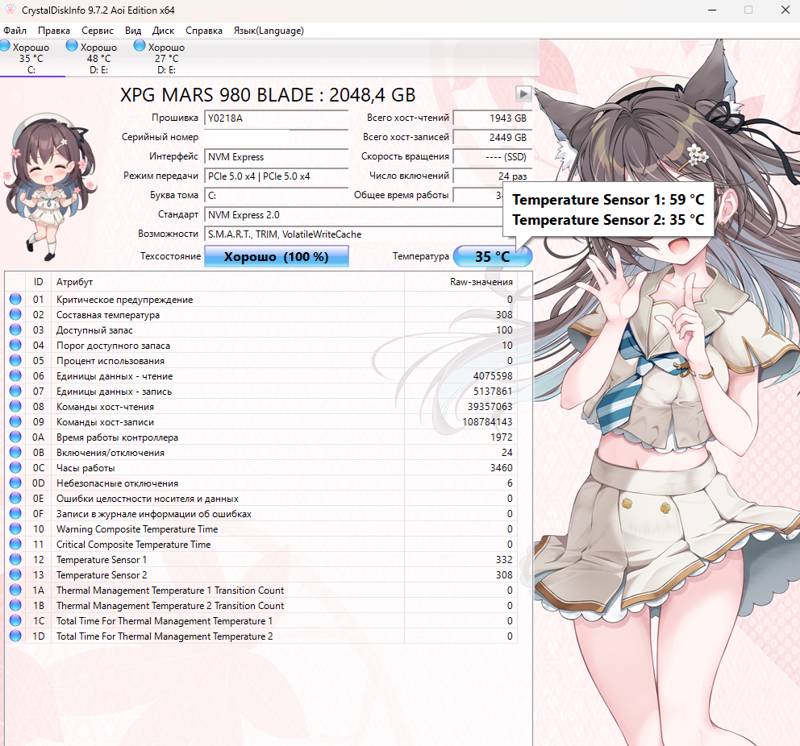Open the Файл menu
800x746 pixels.
[x=15, y=31]
